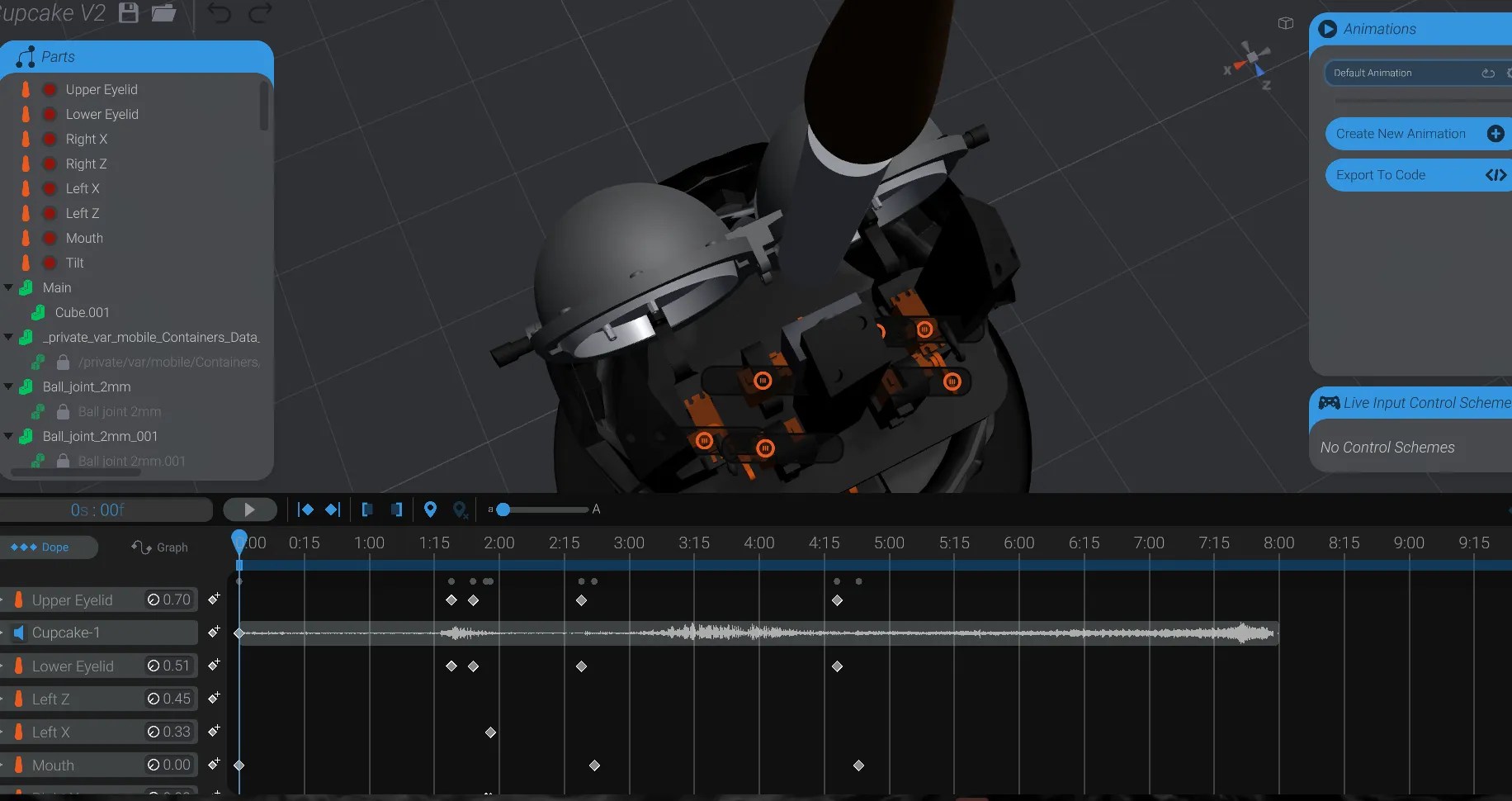
Task: Click the Export To Code button
Action: click(x=1418, y=175)
